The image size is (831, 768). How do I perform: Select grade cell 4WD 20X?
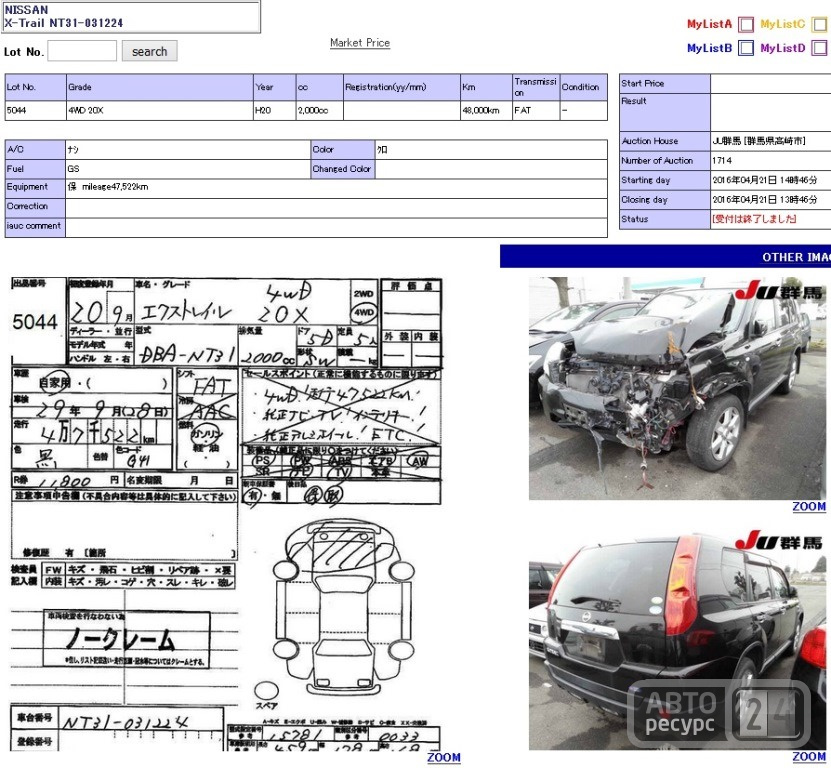coord(160,110)
